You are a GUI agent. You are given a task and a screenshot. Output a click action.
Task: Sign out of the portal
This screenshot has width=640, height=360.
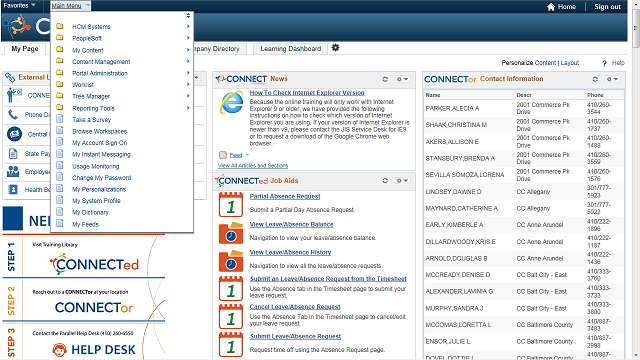607,7
